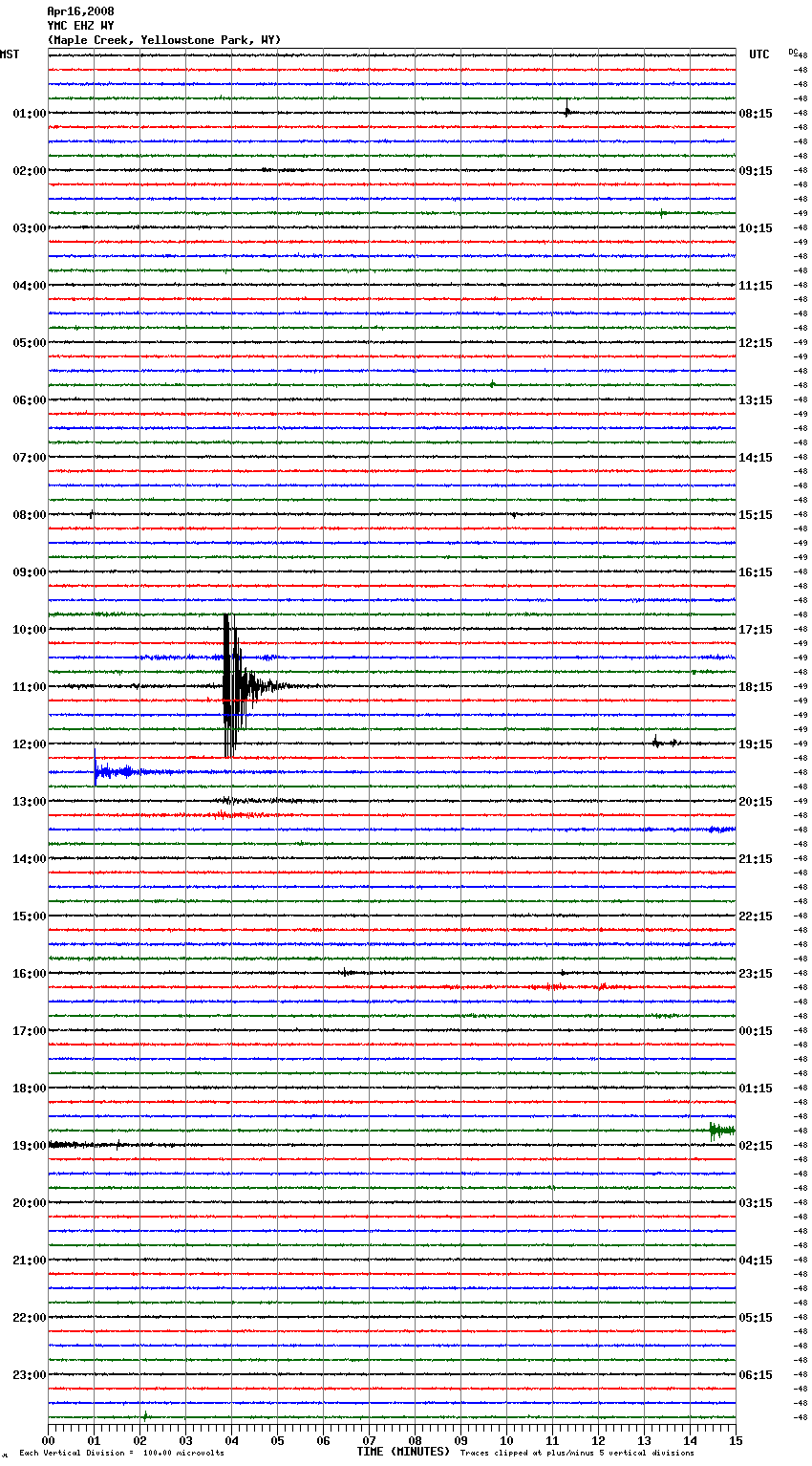The image size is (812, 1466).
Task: Select the 06:15 UTC time label
Action: 756,1375
